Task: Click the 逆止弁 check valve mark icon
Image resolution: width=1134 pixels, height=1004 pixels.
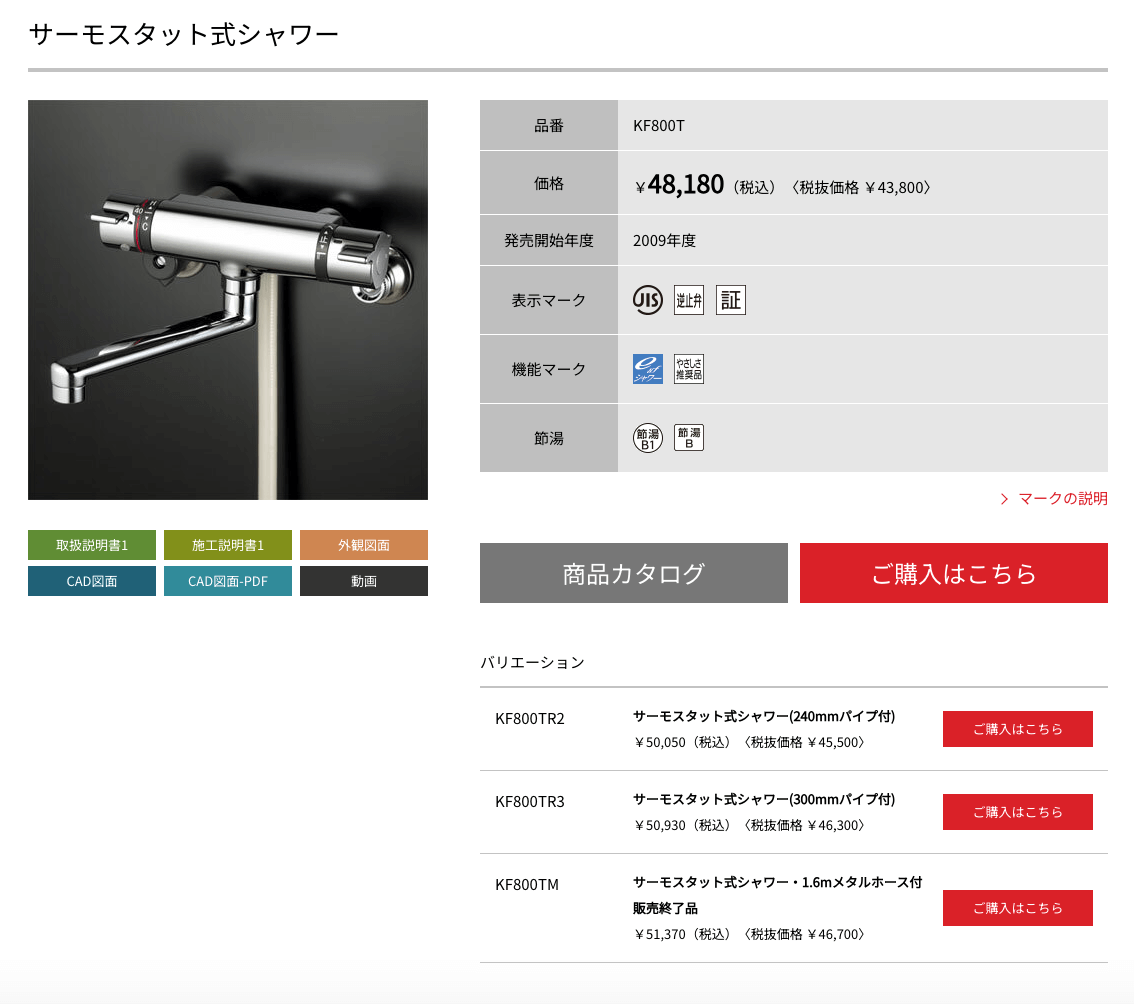Action: [x=688, y=300]
